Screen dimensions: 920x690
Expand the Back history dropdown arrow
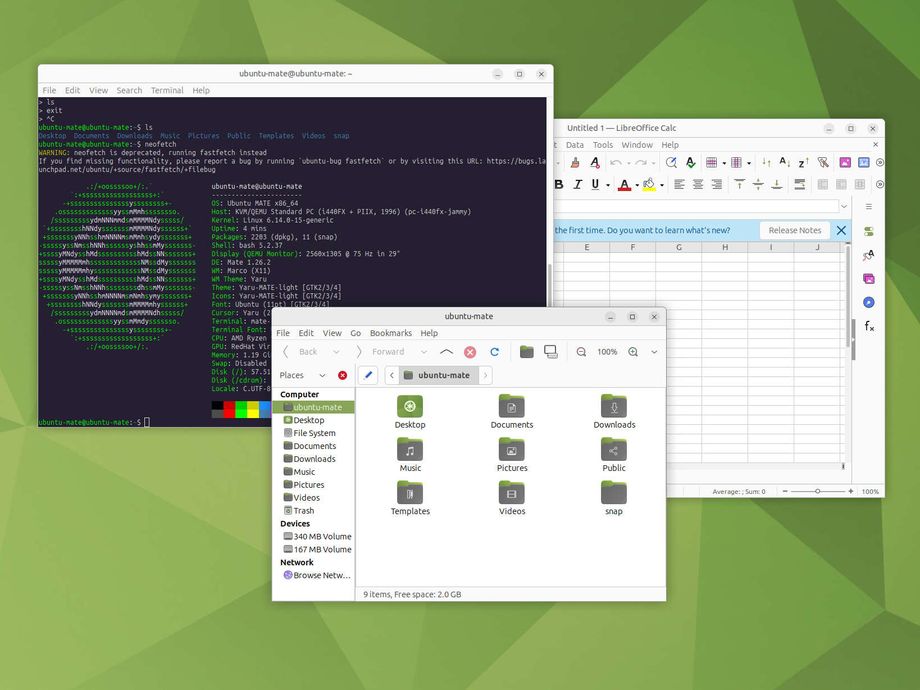pos(335,352)
